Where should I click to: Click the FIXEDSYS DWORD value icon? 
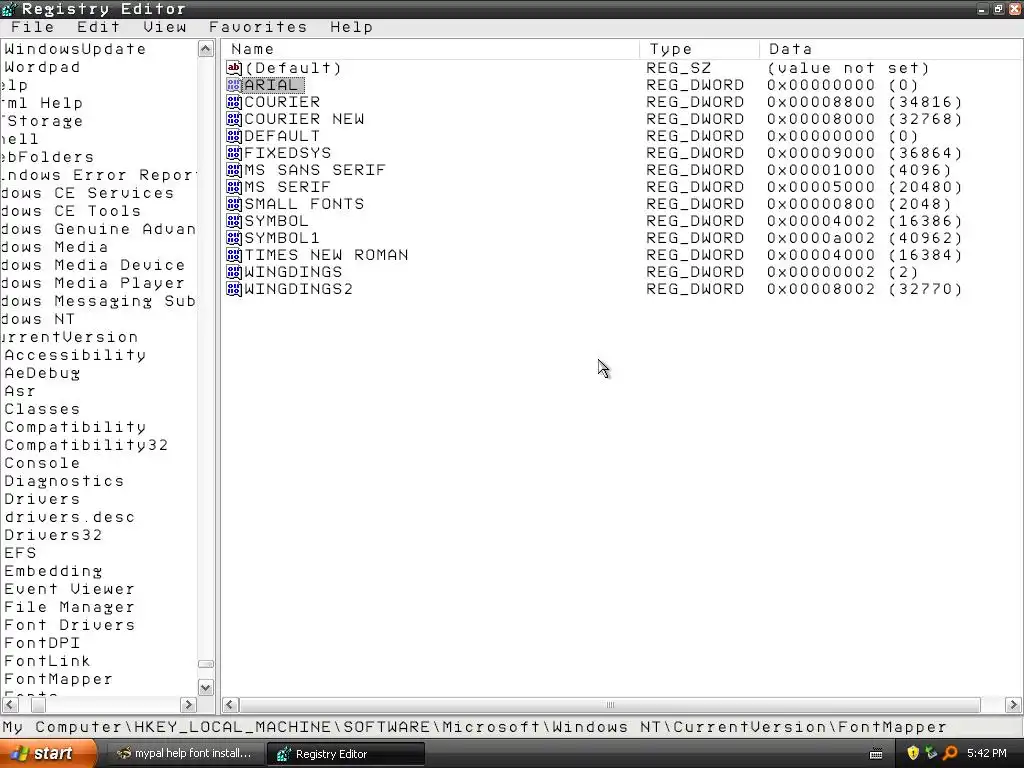[234, 153]
